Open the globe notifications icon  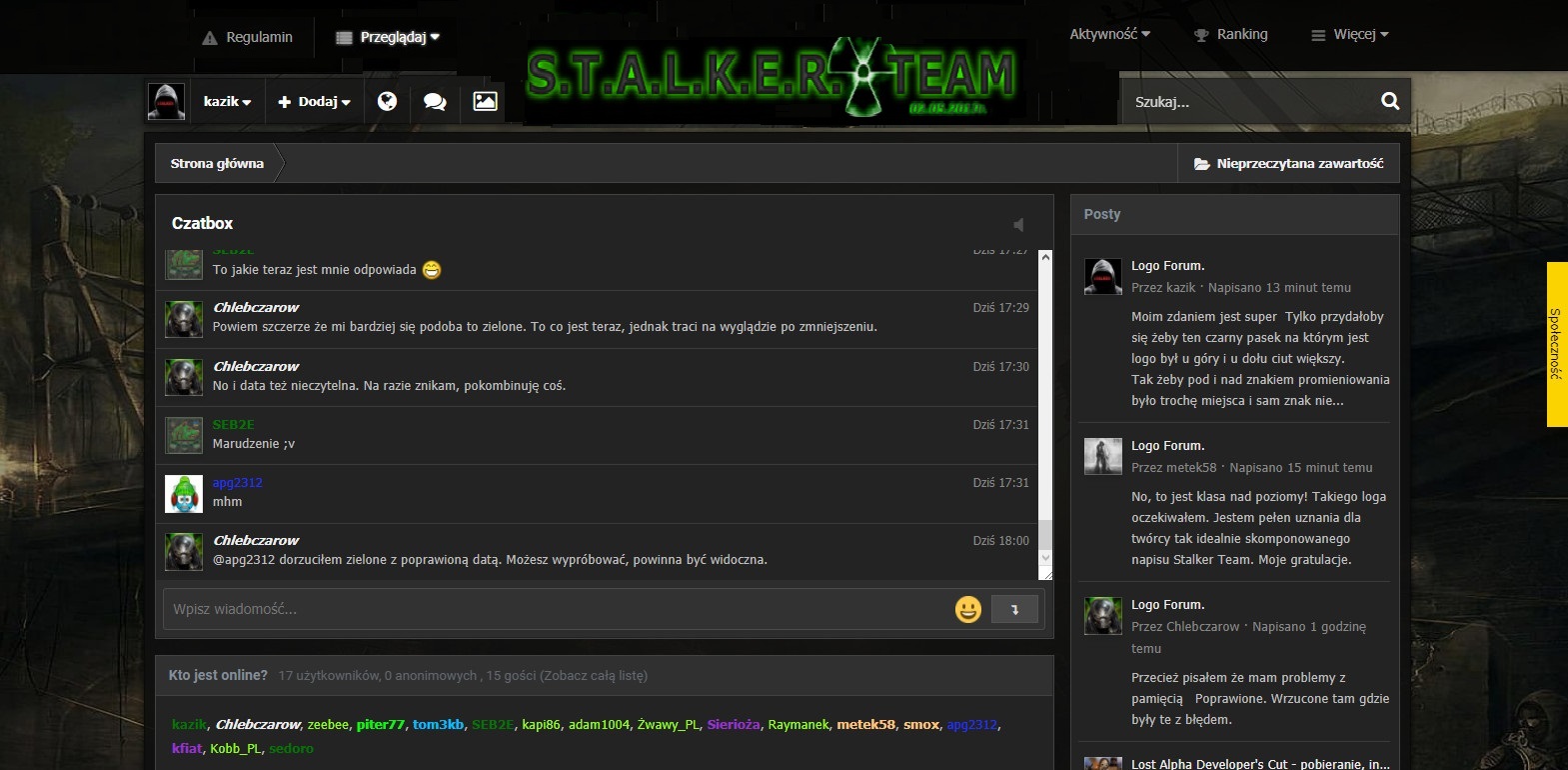coord(387,101)
